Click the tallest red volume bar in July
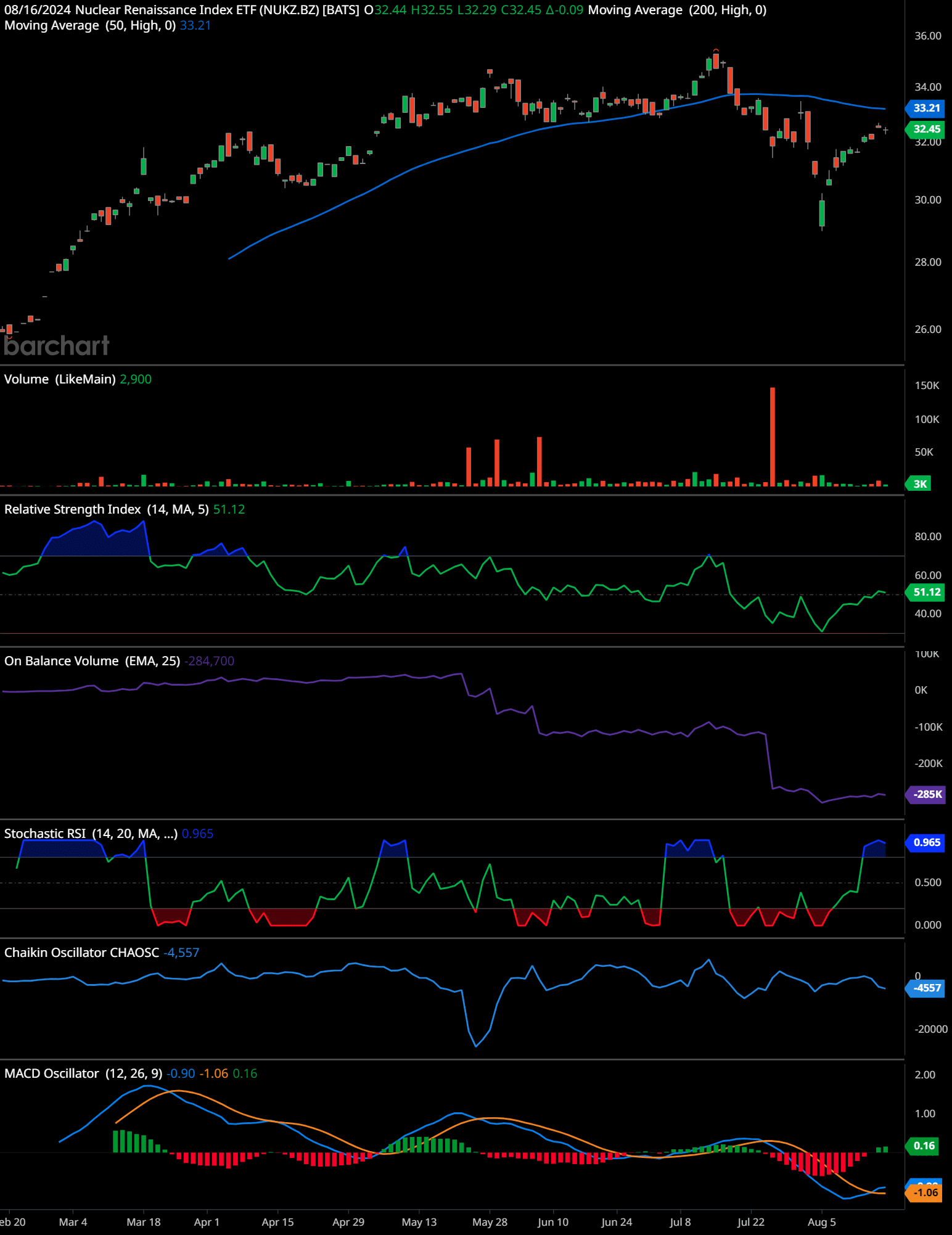This screenshot has height=1235, width=952. point(772,437)
